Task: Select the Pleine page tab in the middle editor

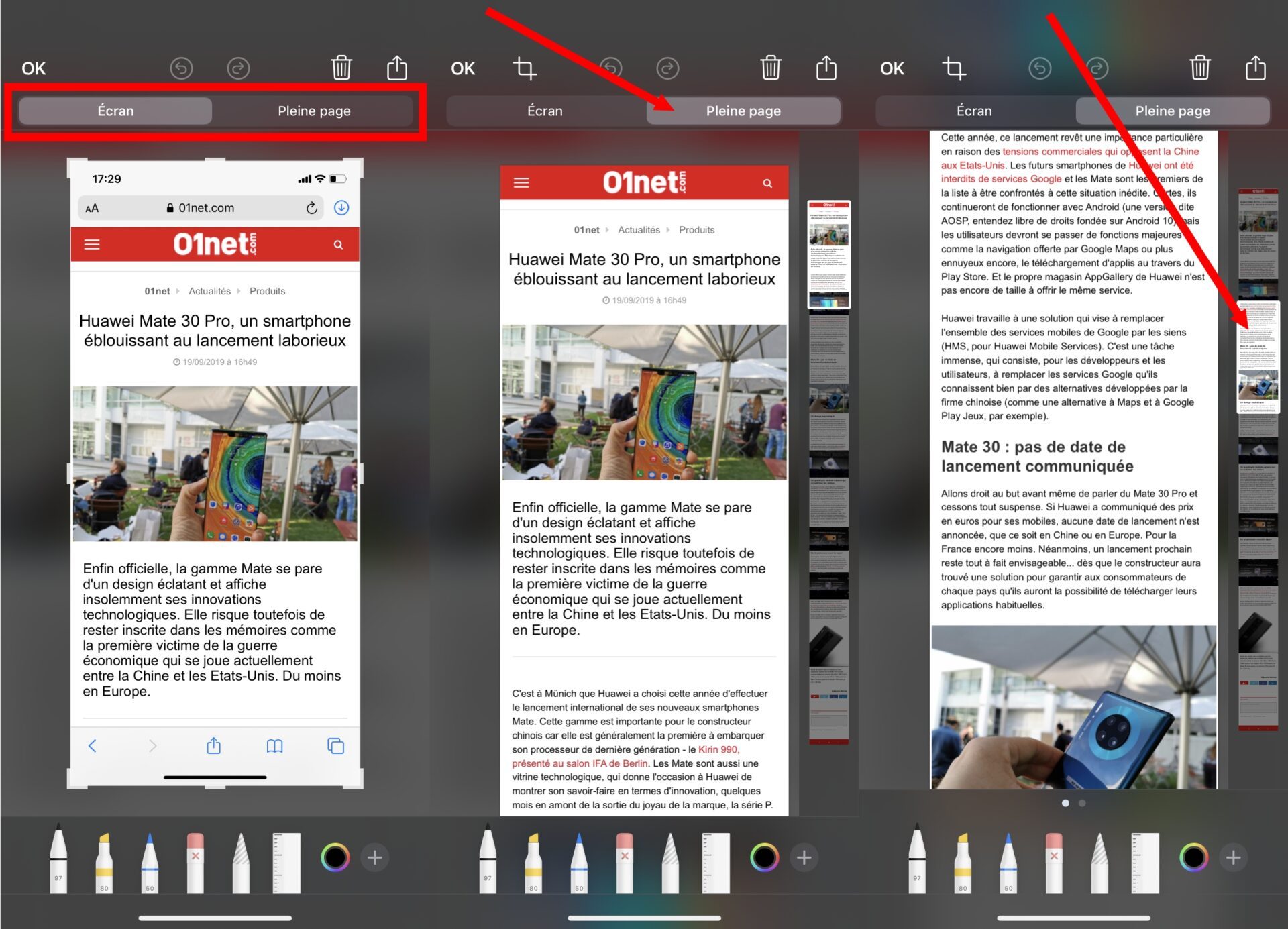Action: pos(743,111)
